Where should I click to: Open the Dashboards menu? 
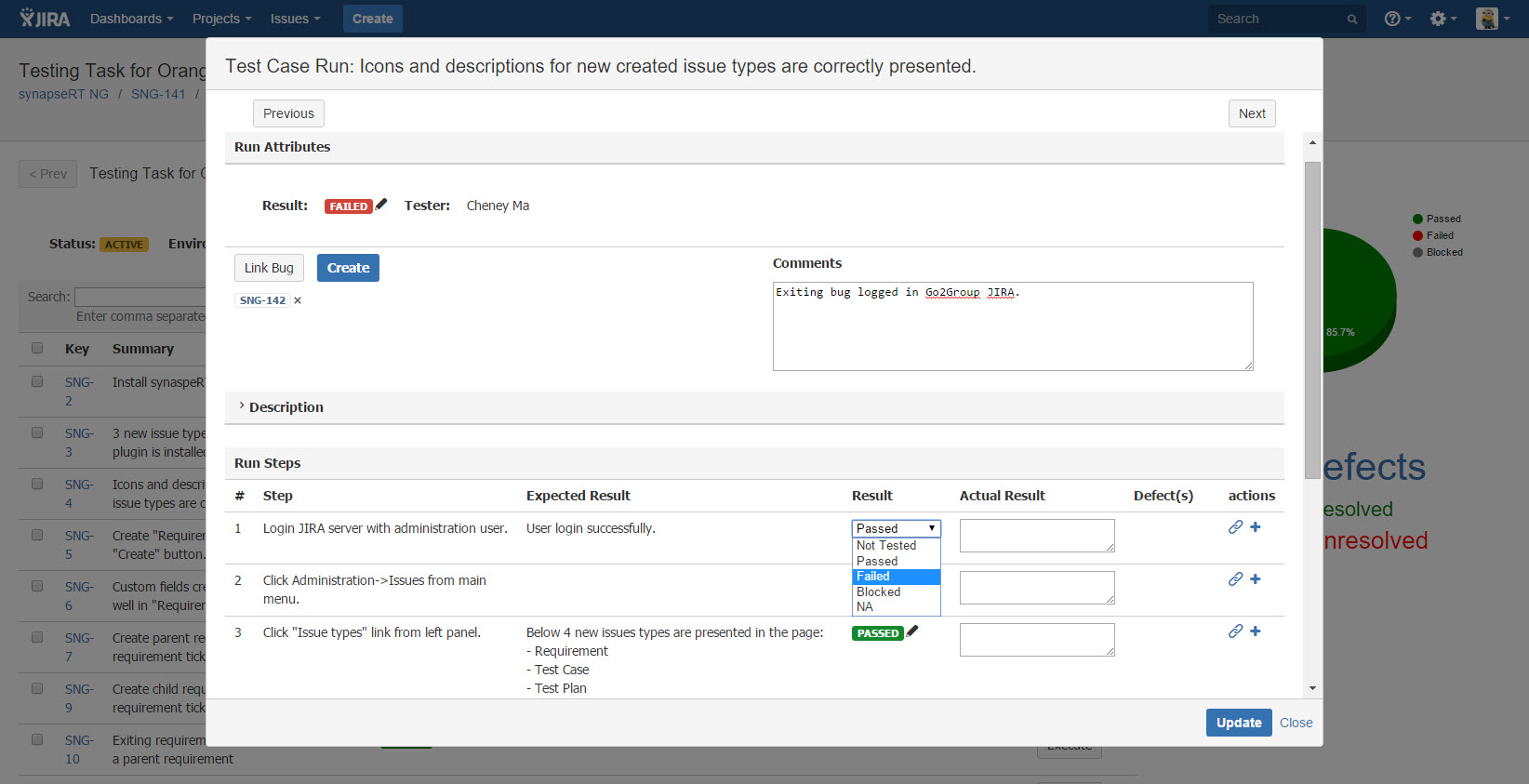(x=132, y=19)
